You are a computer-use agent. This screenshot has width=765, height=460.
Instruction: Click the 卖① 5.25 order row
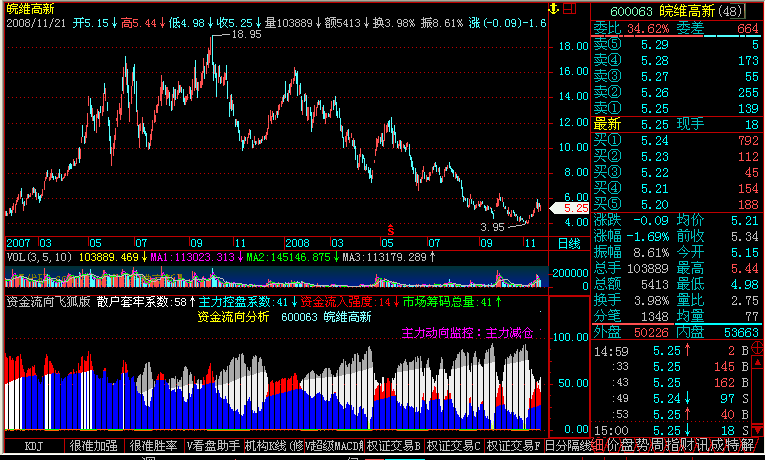[676, 108]
